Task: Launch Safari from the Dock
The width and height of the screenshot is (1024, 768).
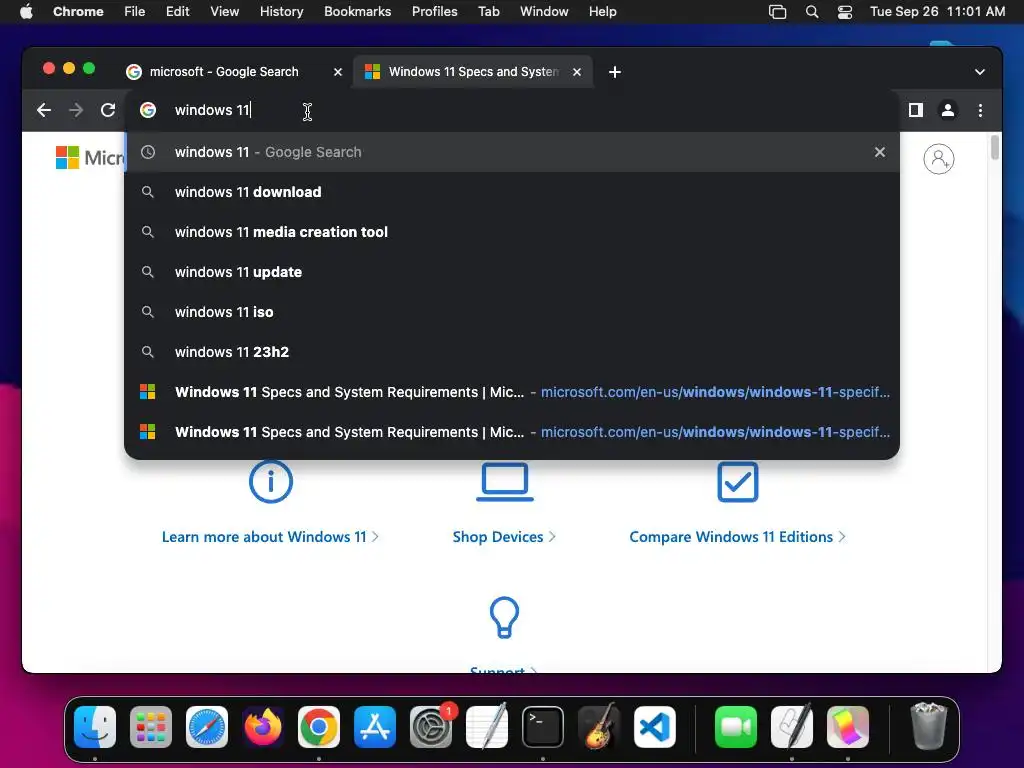Action: (207, 727)
